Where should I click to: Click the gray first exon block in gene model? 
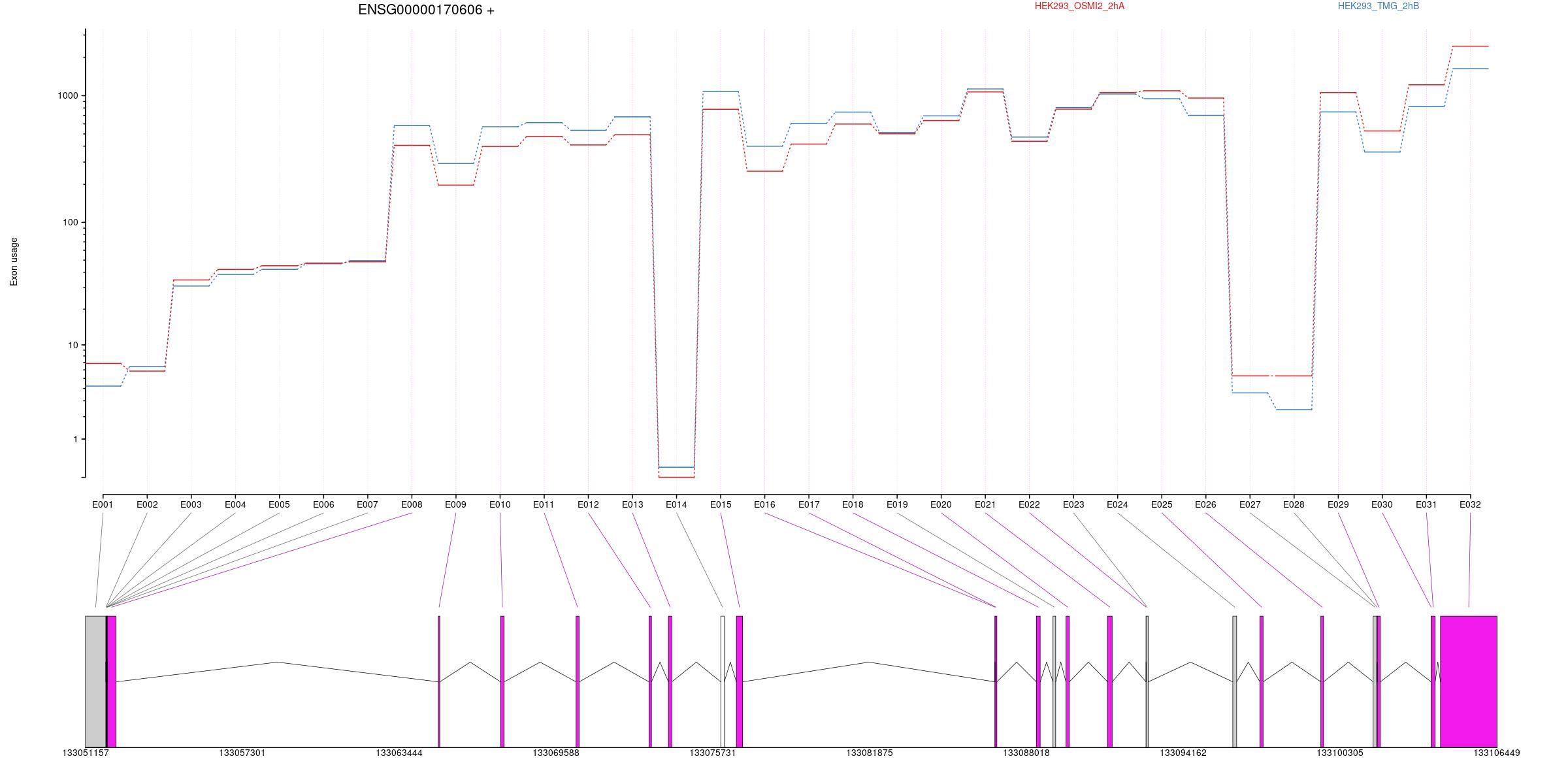click(x=96, y=681)
